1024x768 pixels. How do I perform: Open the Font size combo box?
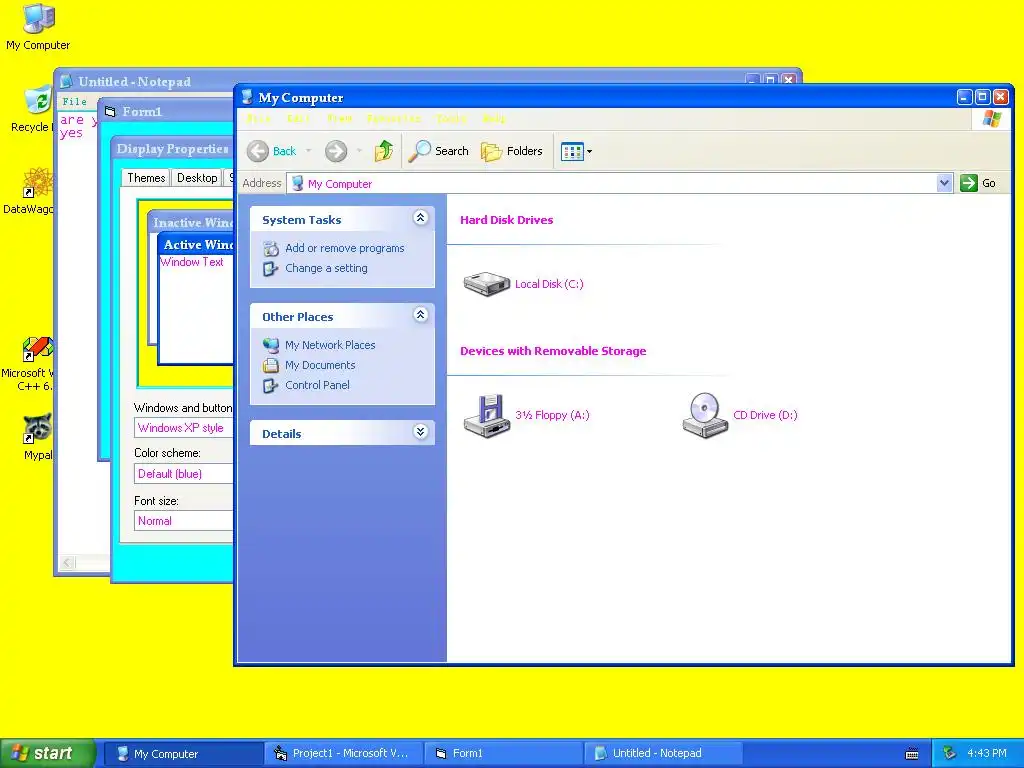coord(184,521)
